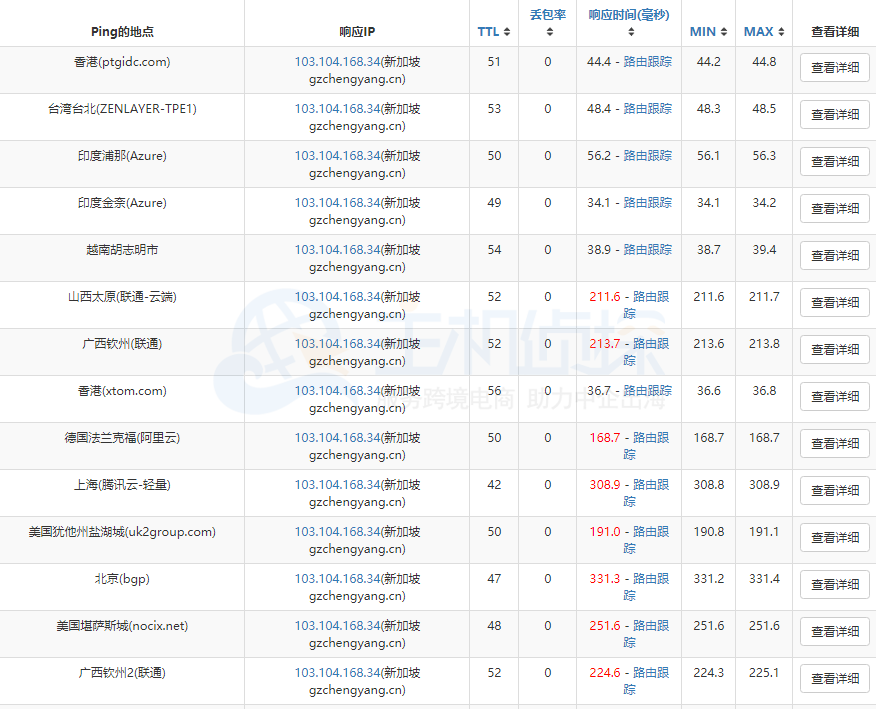Select TTL value 42 in 上海 row
876x709 pixels.
pos(494,484)
